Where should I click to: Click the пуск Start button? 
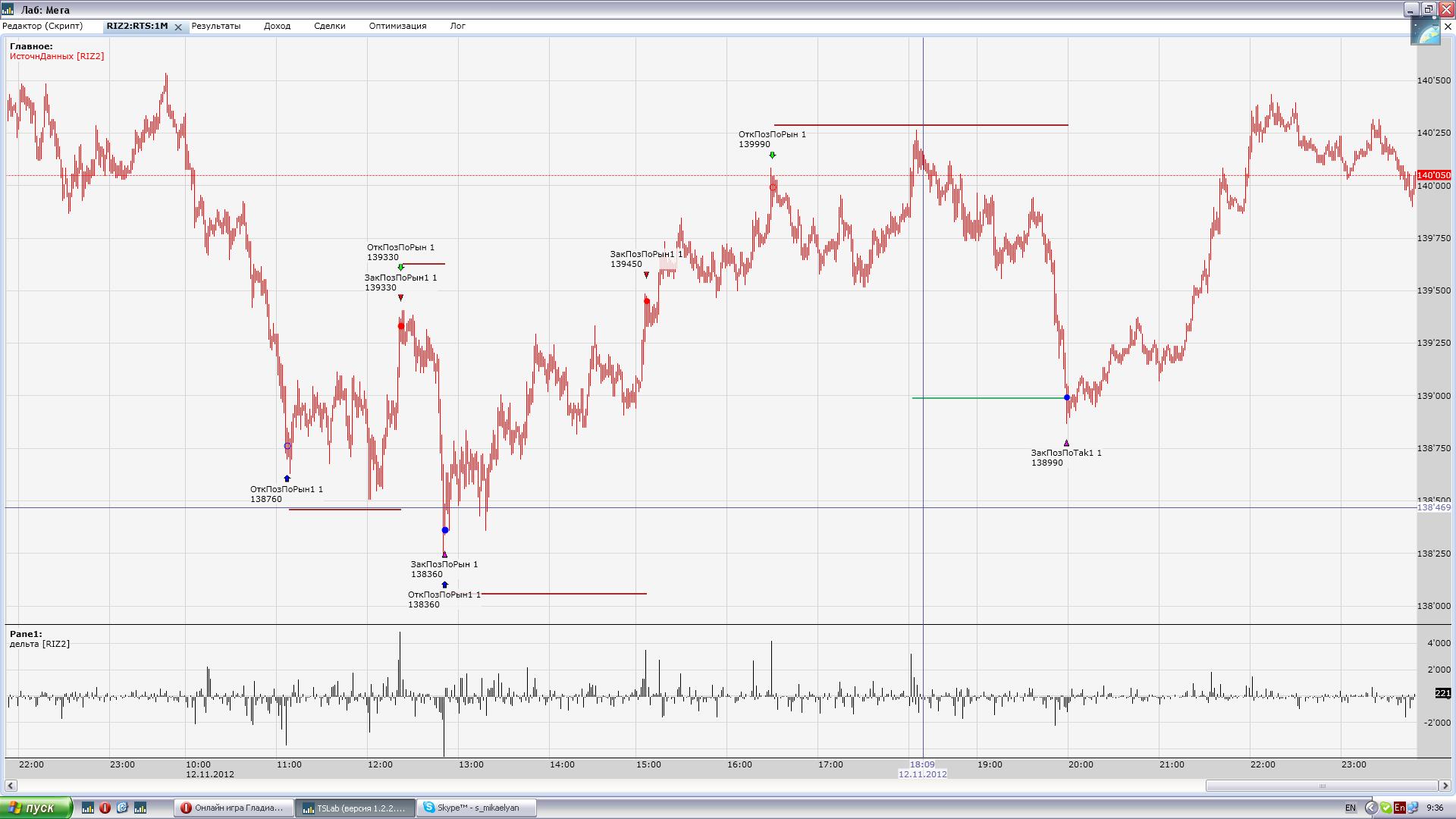tap(36, 808)
